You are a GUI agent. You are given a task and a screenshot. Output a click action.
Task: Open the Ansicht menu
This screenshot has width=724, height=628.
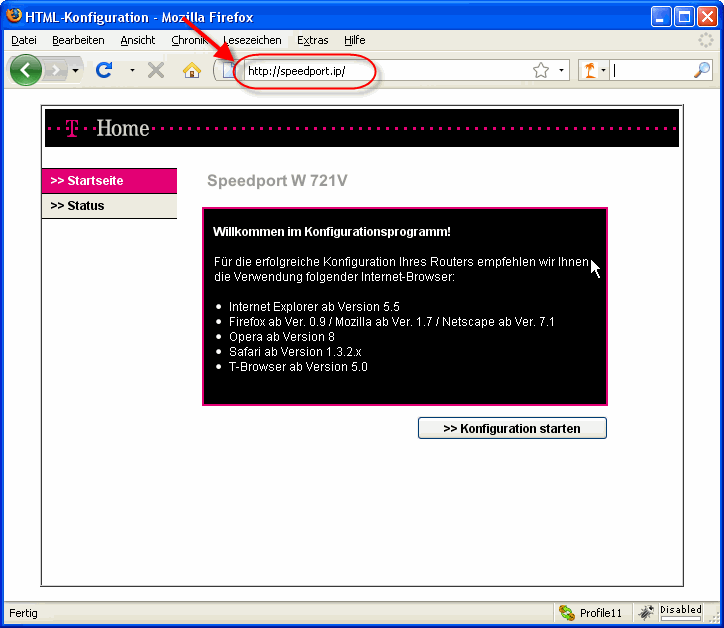pos(138,40)
